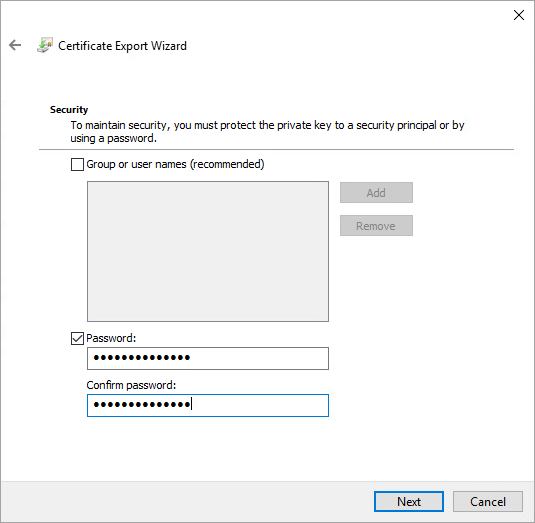This screenshot has height=523, width=535.
Task: Cancel the certificate export
Action: coord(488,502)
